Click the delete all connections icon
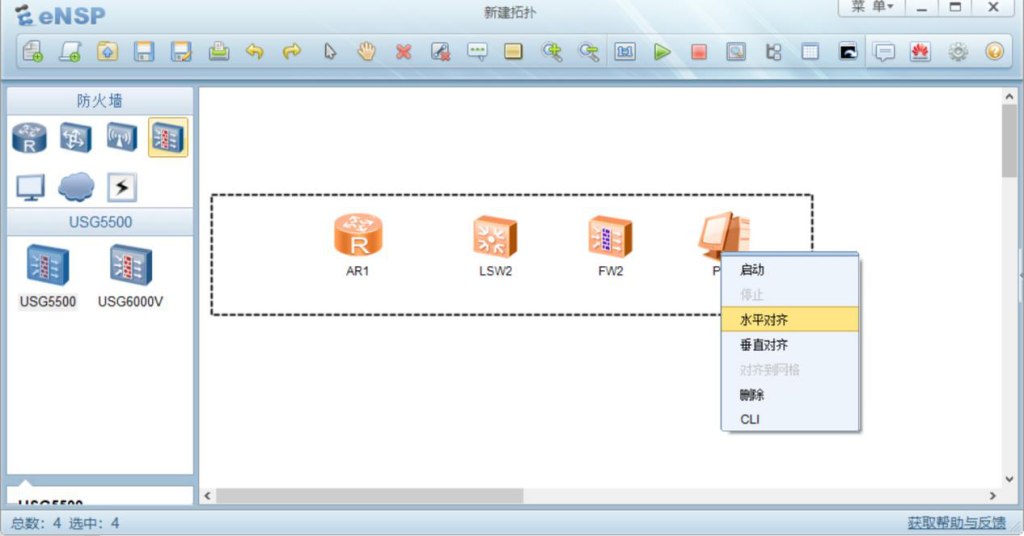The height and width of the screenshot is (536, 1024). tap(441, 52)
